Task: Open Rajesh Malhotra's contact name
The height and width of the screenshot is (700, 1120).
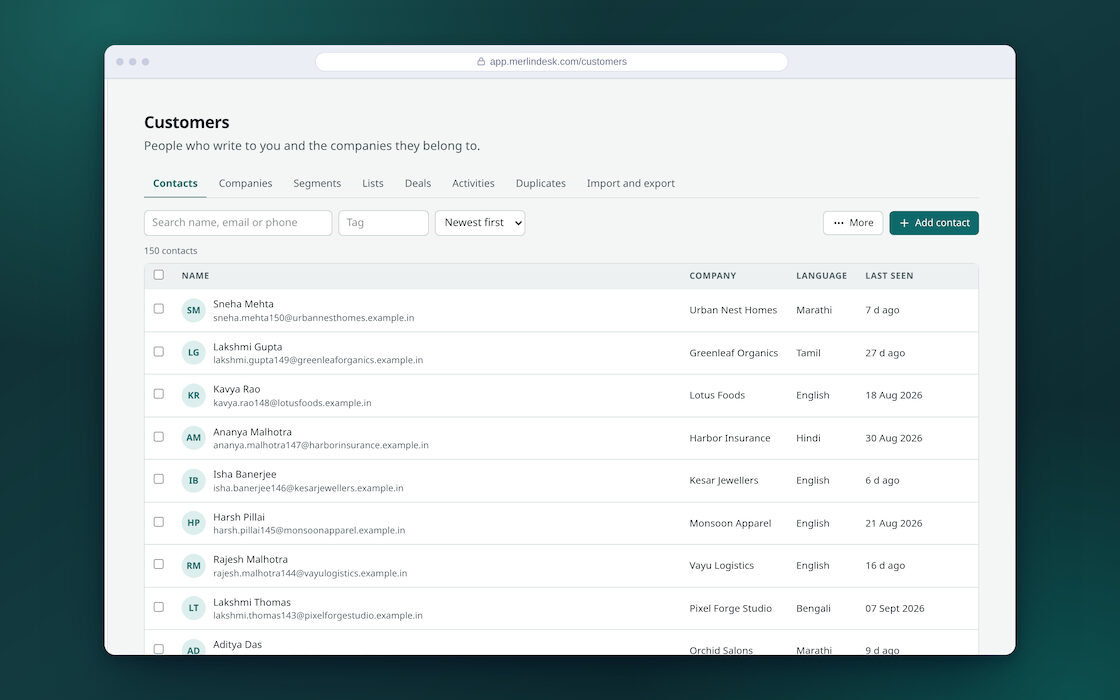Action: [x=250, y=559]
